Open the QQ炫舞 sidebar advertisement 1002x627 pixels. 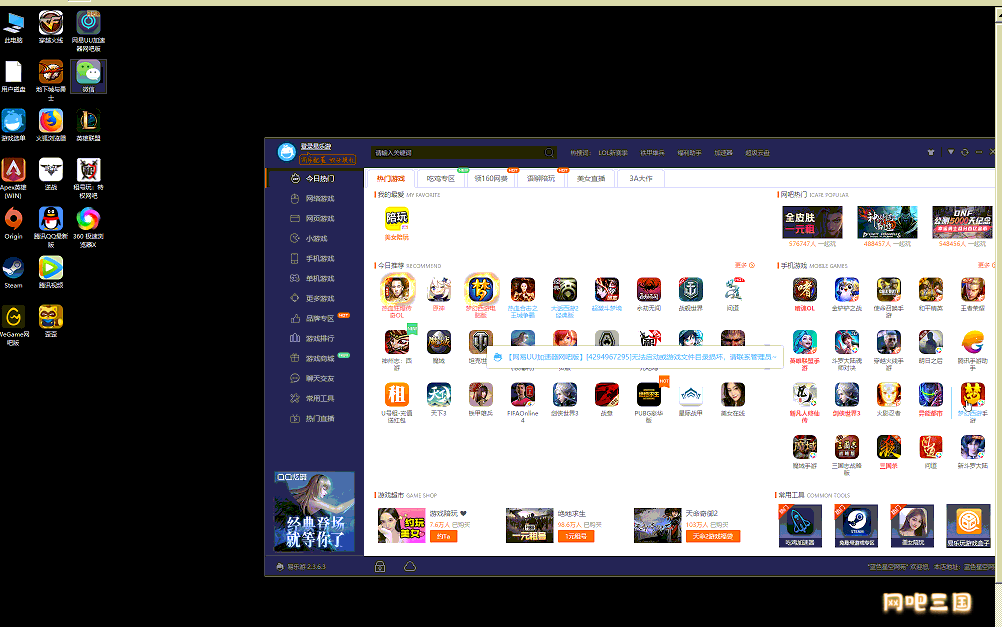pos(314,511)
